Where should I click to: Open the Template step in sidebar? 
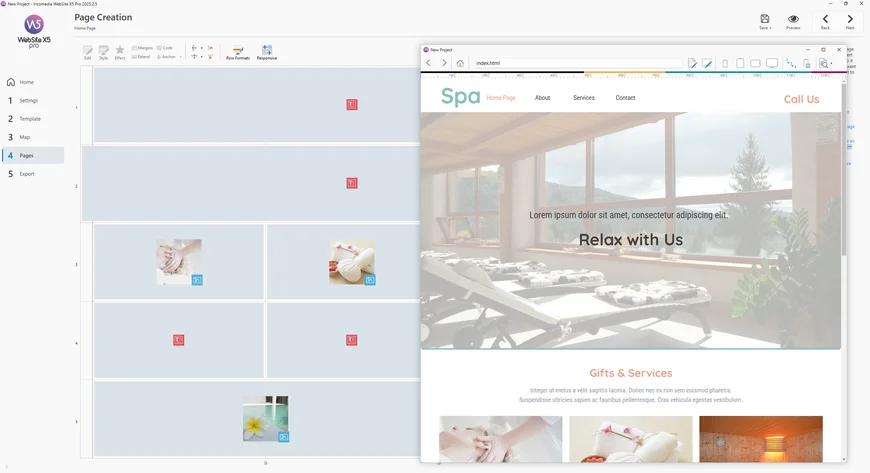30,119
